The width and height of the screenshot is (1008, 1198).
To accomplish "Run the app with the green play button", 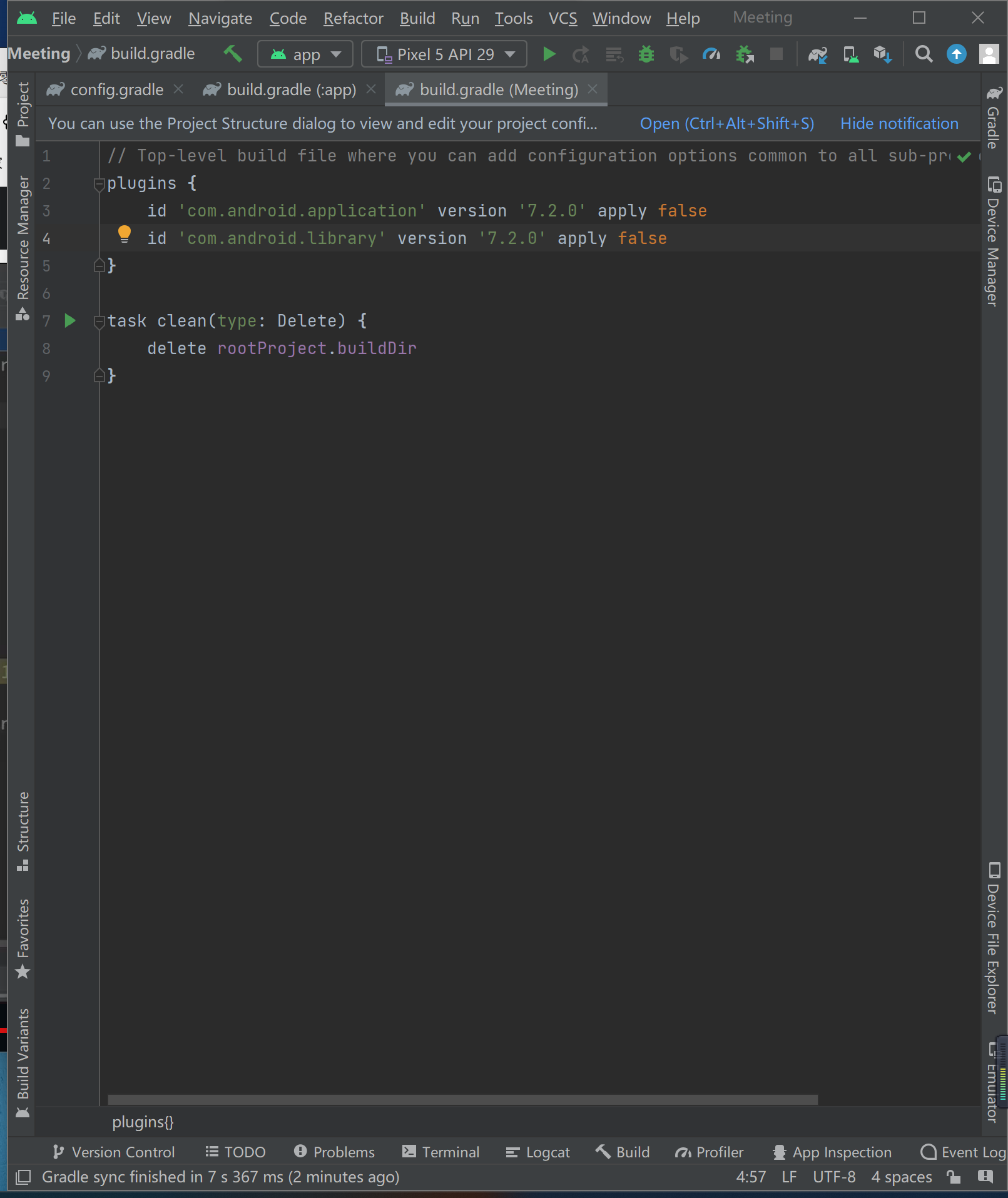I will (549, 54).
